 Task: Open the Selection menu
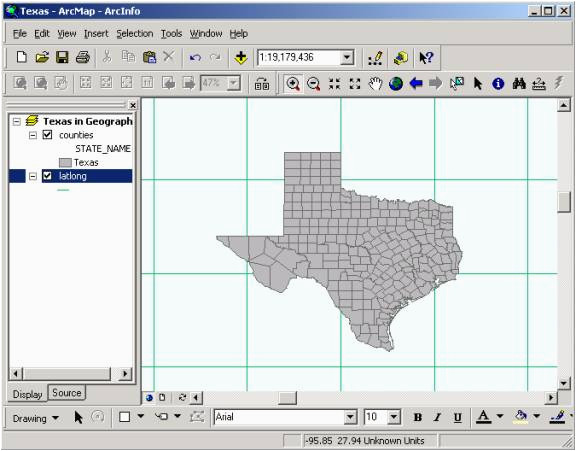(x=135, y=33)
